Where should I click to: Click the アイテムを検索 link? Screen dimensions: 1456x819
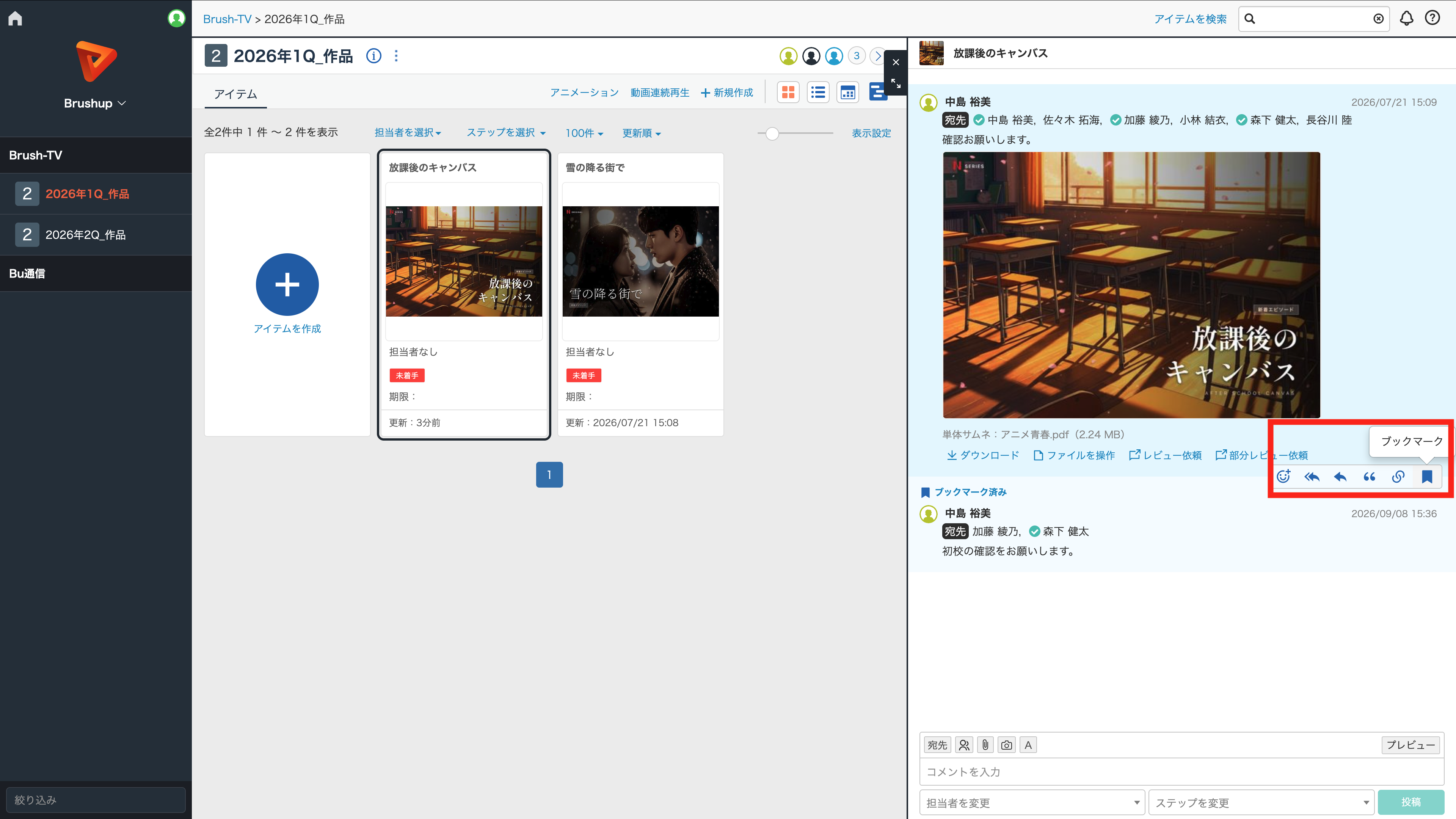point(1190,19)
